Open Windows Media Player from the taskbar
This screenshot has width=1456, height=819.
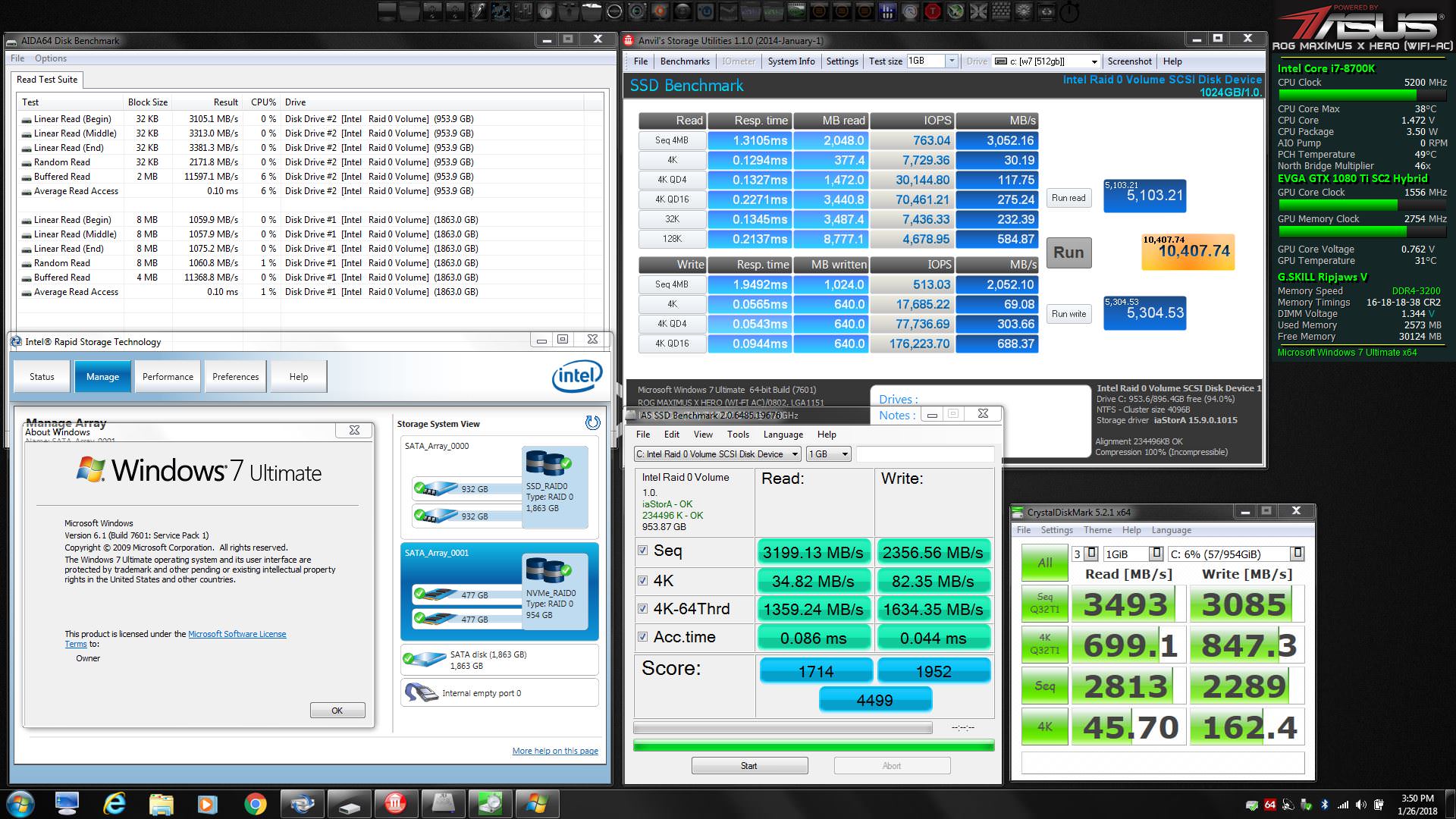(208, 804)
